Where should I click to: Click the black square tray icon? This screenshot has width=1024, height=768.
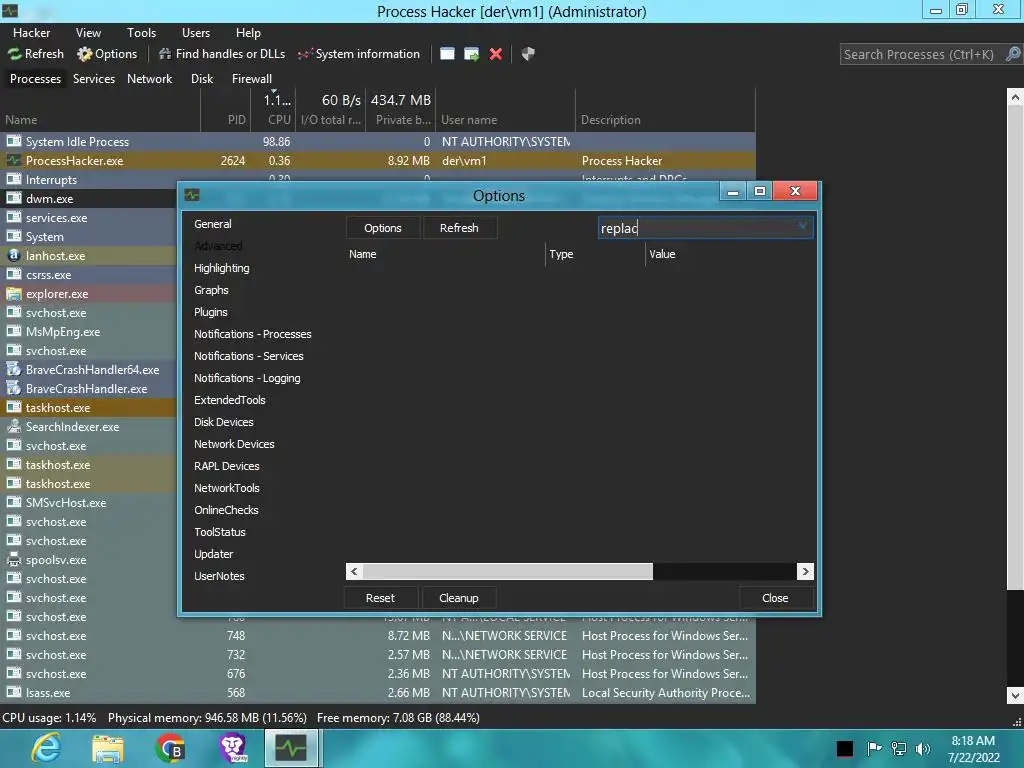click(x=844, y=748)
